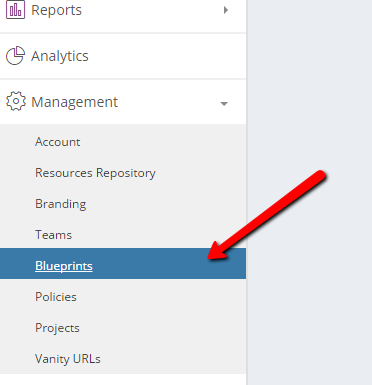Click the Reports bar chart icon
The width and height of the screenshot is (372, 385).
[x=15, y=10]
